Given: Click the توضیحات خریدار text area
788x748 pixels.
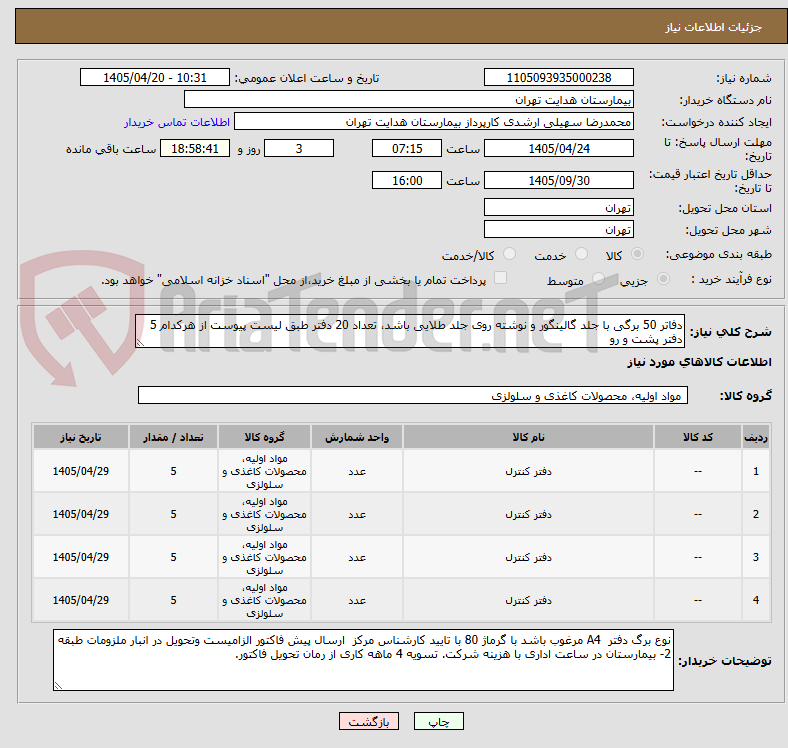Looking at the screenshot, I should pos(363,660).
